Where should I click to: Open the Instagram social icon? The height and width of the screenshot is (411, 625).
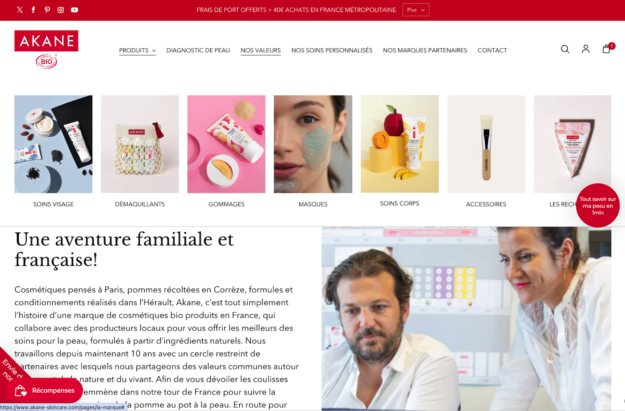[x=61, y=10]
